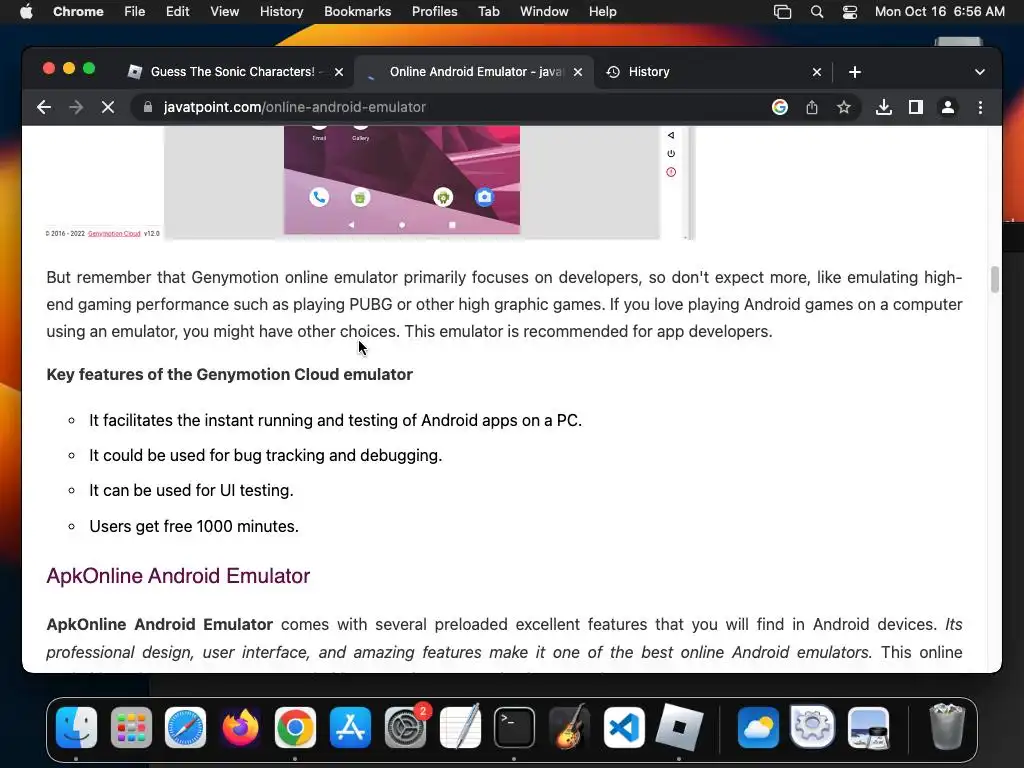Expand tab search chevron
Screen dimensions: 1024x768
[x=980, y=72]
